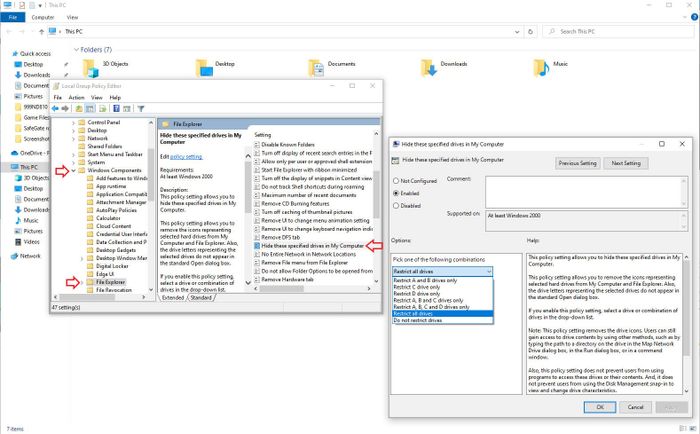Switch to the Standard tab at bottom
Screen dimensions: 700x434
201,298
